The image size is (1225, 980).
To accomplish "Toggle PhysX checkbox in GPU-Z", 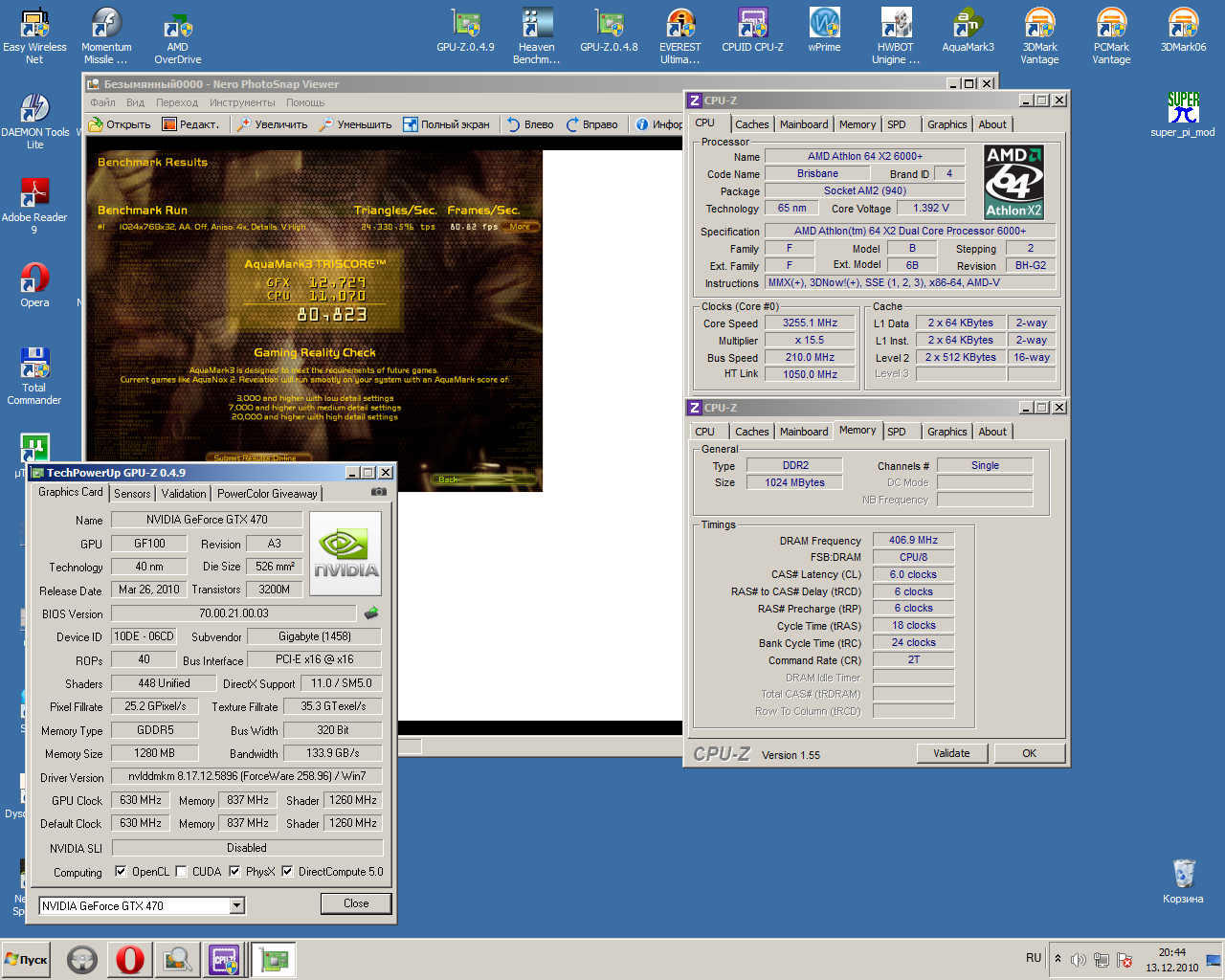I will pos(234,871).
